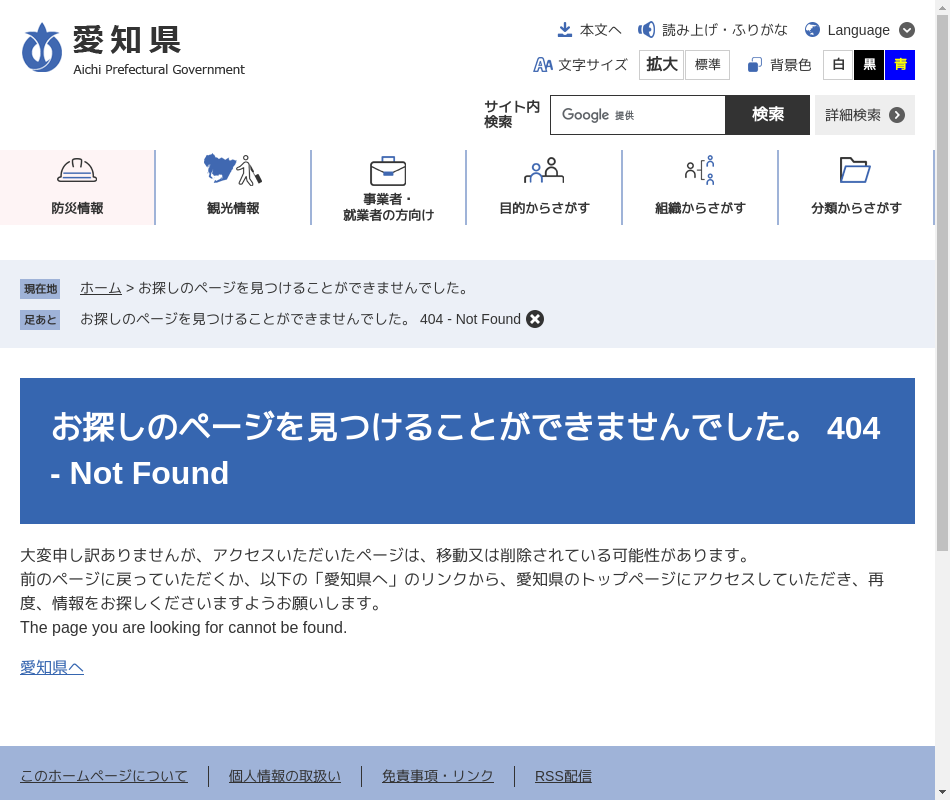Image resolution: width=950 pixels, height=800 pixels.
Task: Click the 足あと label badge
Action: (x=40, y=319)
